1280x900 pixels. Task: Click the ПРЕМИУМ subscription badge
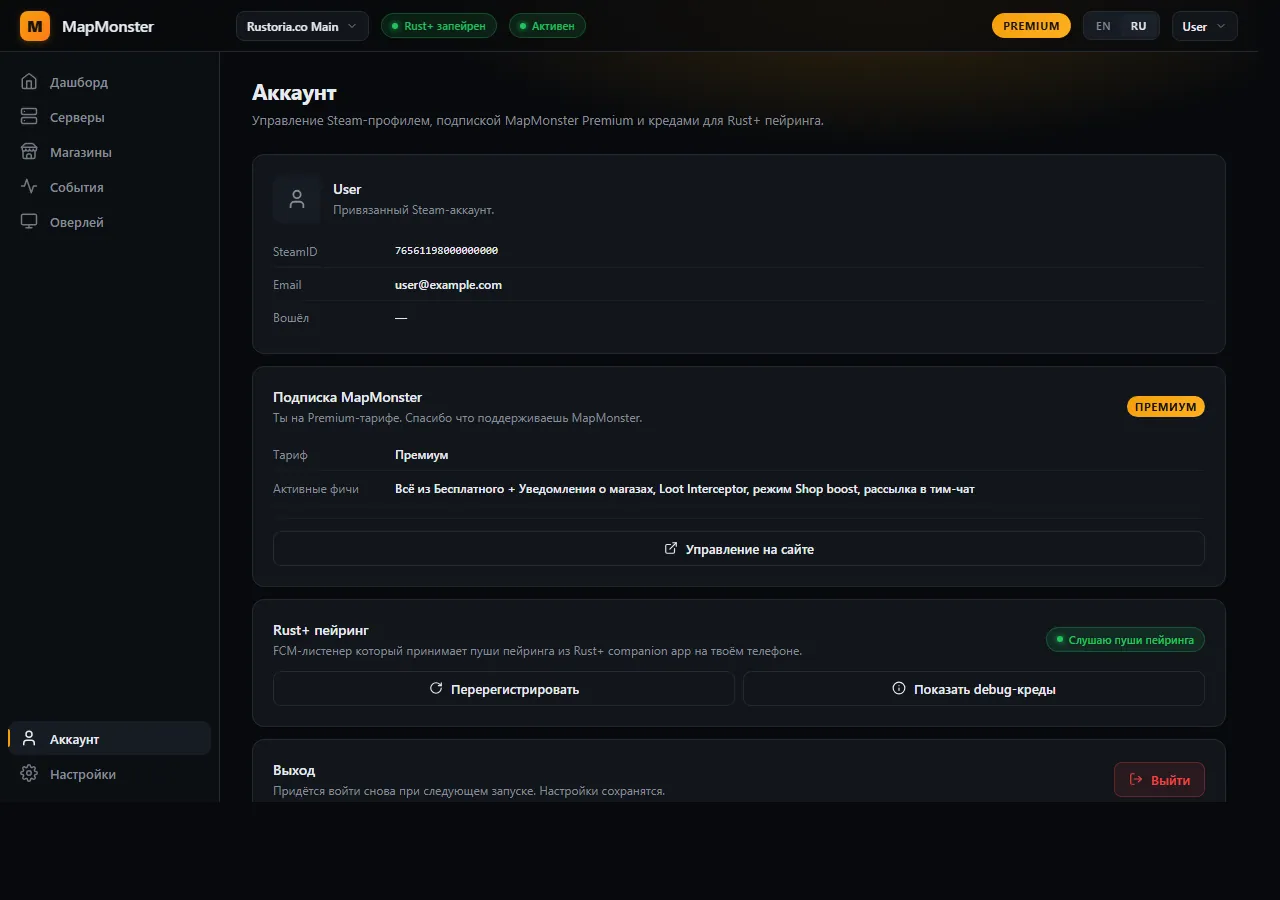tap(1165, 407)
